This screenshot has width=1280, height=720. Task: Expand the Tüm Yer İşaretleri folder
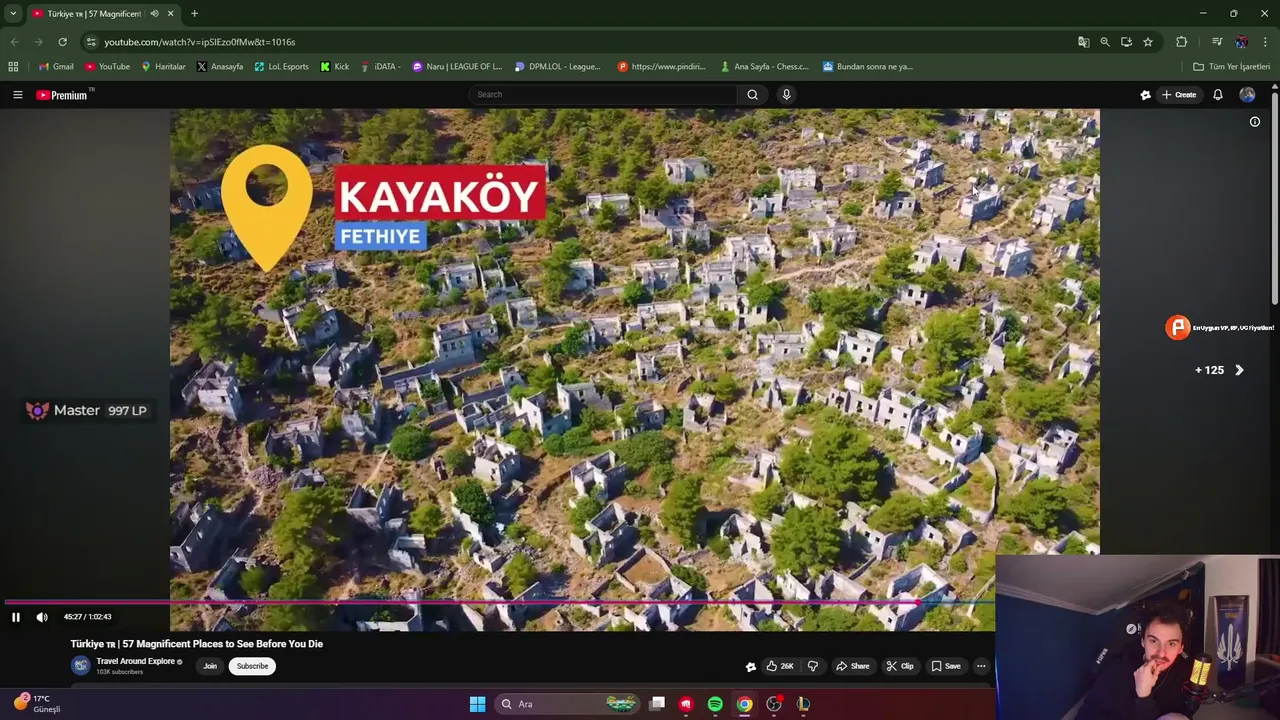(1232, 67)
